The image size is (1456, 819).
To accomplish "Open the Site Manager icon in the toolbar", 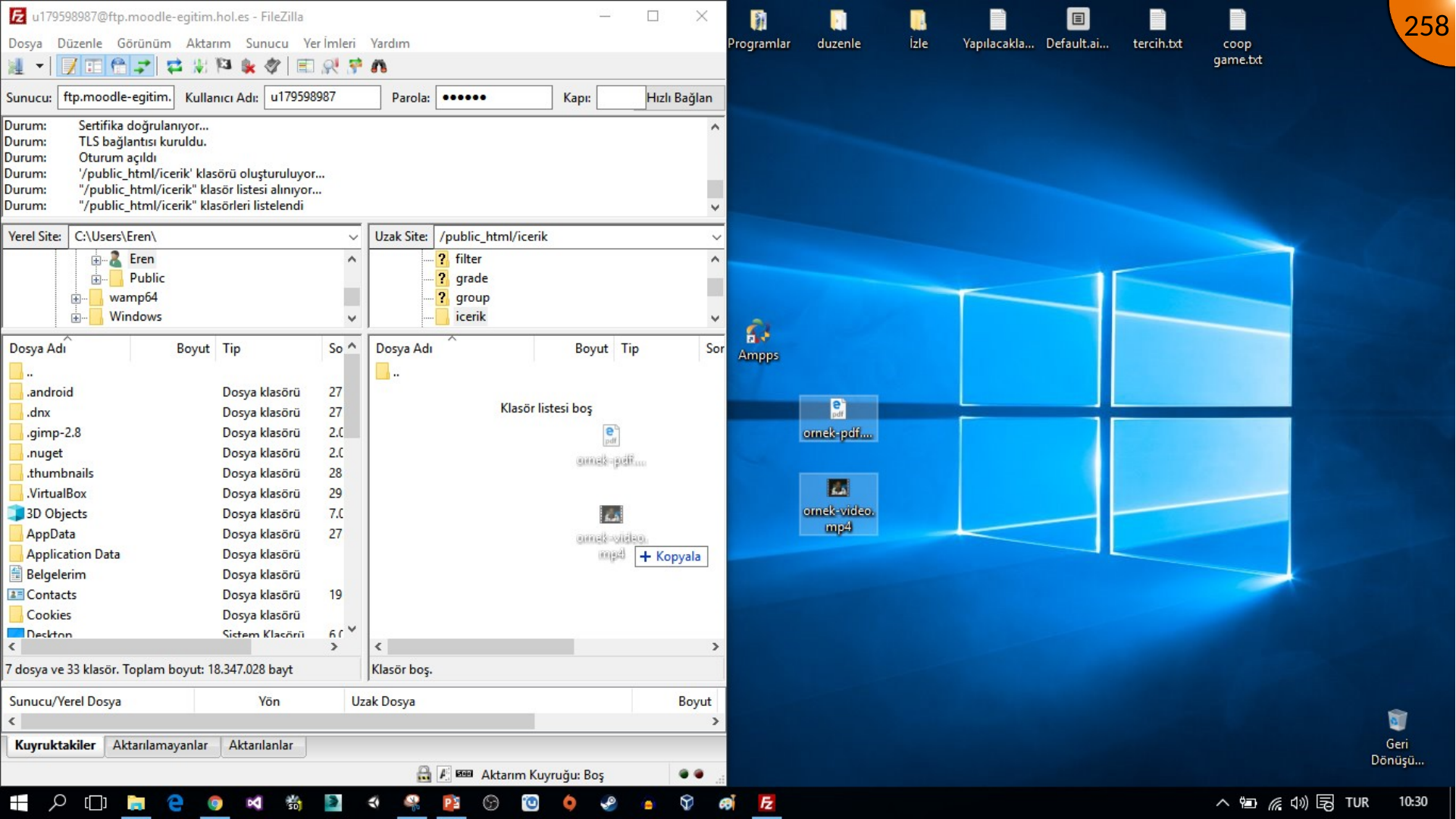I will (x=16, y=66).
